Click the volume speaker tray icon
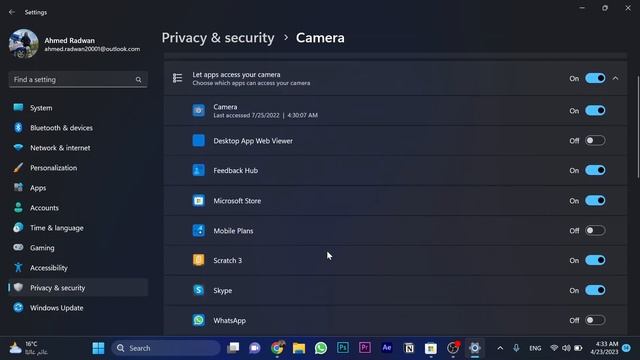Image resolution: width=640 pixels, height=360 pixels. (566, 348)
